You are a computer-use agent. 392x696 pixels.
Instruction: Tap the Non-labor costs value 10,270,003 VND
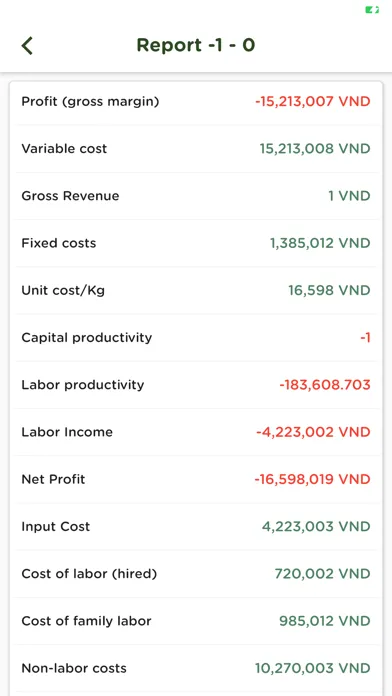(313, 668)
